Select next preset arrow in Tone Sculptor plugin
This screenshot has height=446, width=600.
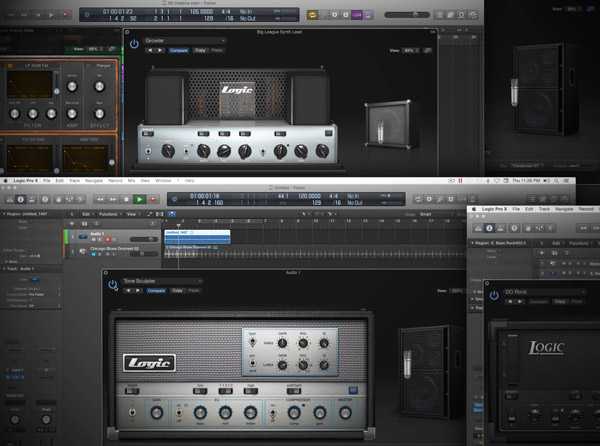[x=137, y=291]
